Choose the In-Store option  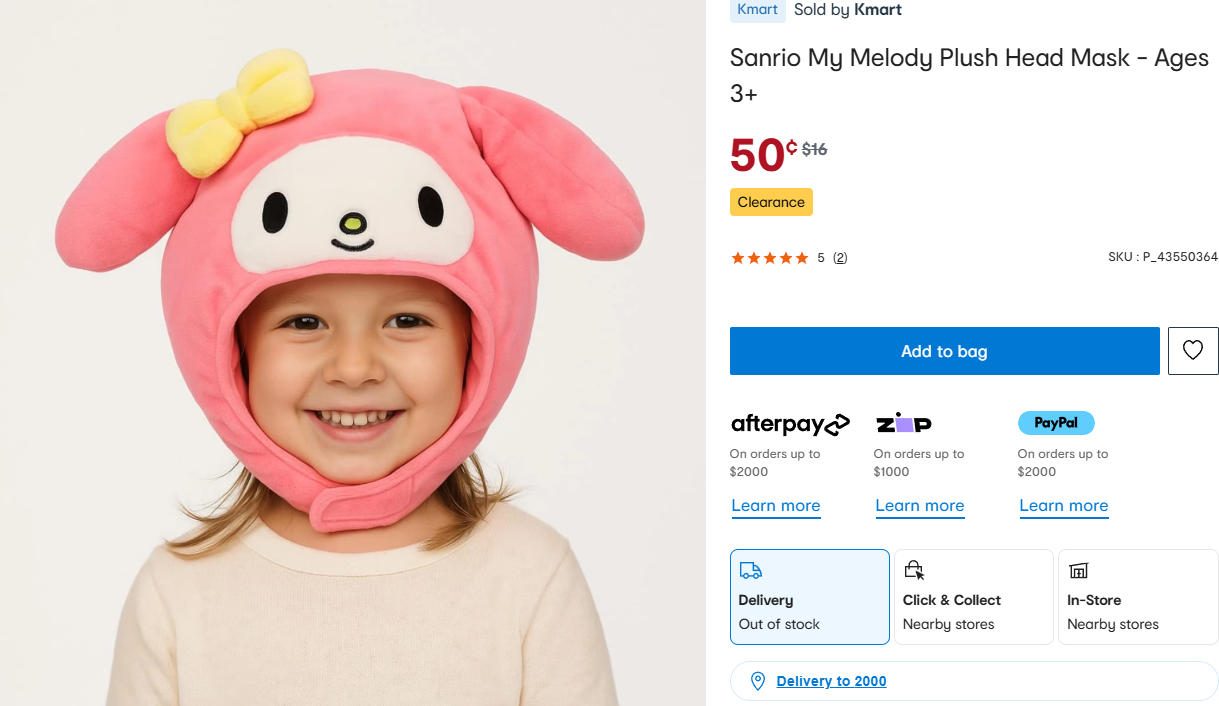click(x=1137, y=597)
